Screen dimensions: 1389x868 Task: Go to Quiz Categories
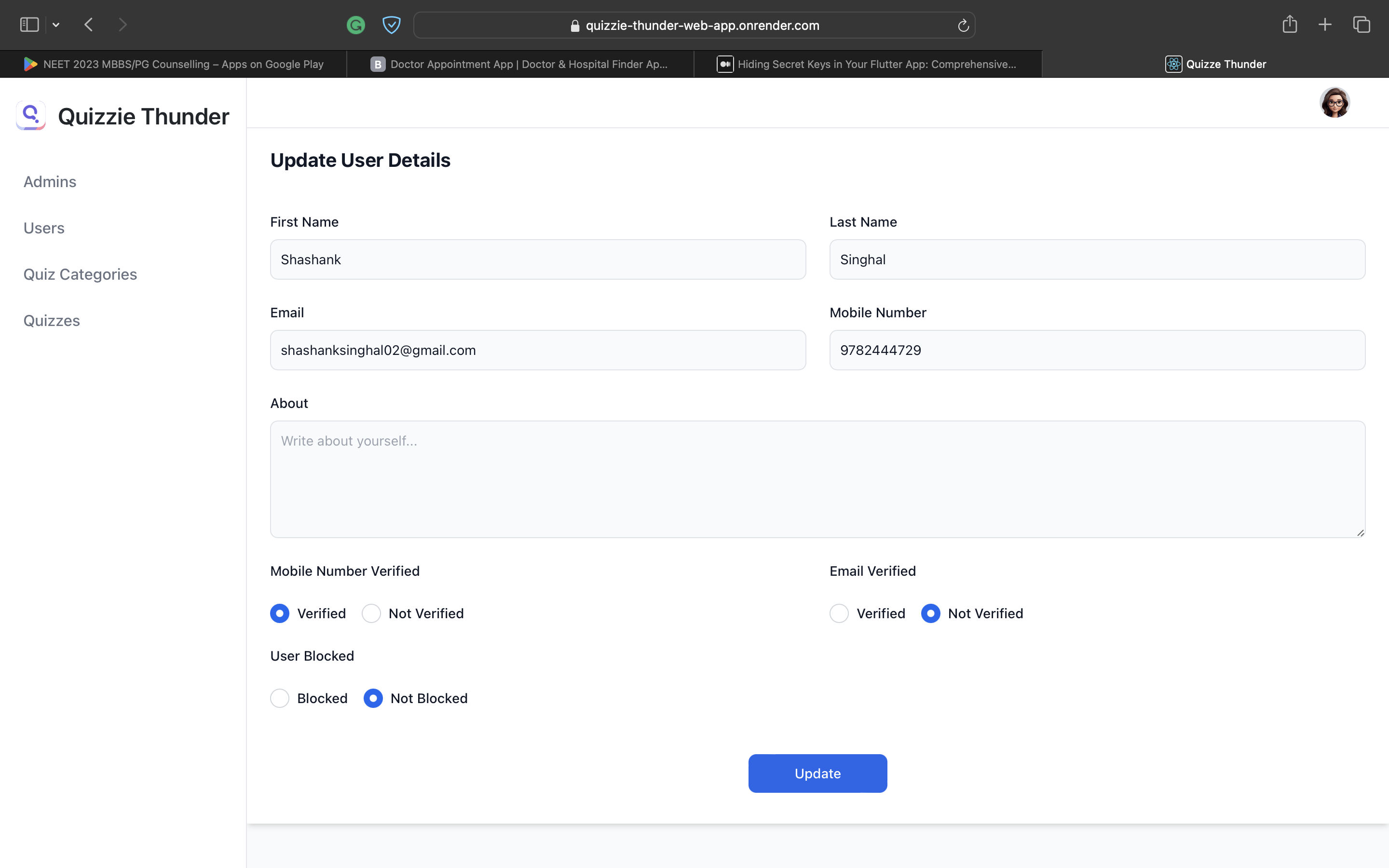click(x=81, y=274)
